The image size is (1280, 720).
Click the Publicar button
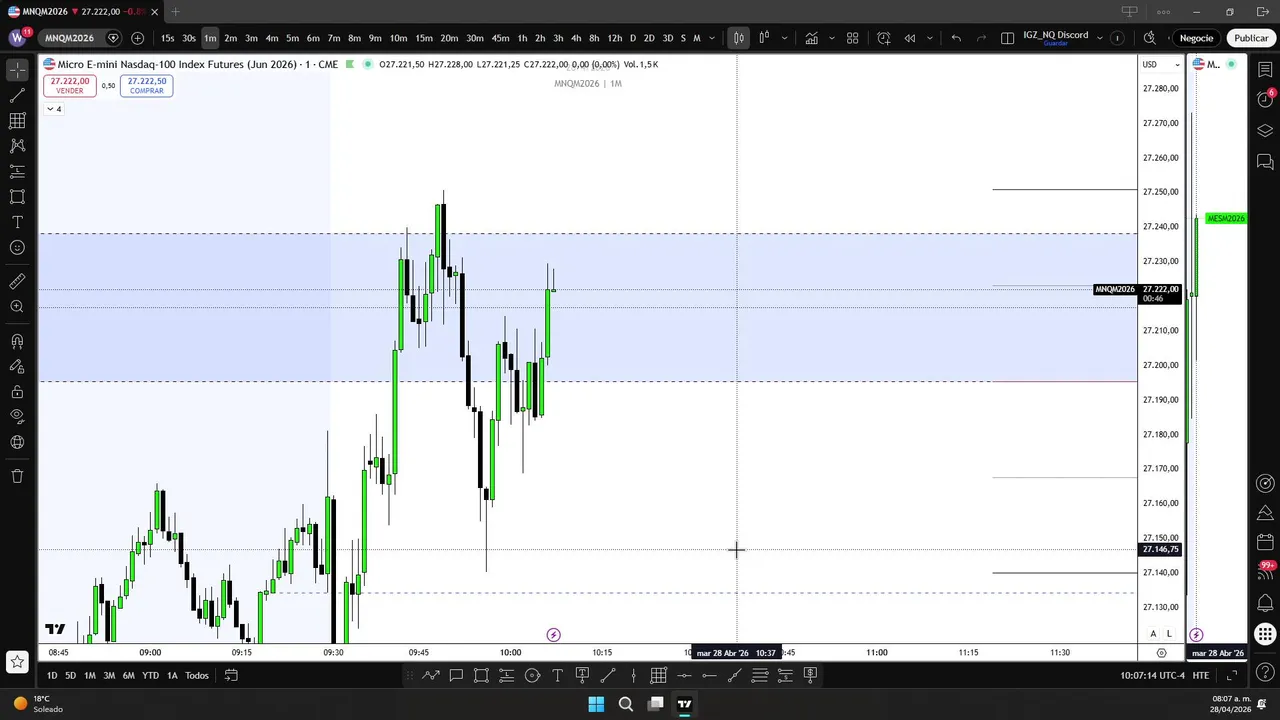coord(1250,38)
